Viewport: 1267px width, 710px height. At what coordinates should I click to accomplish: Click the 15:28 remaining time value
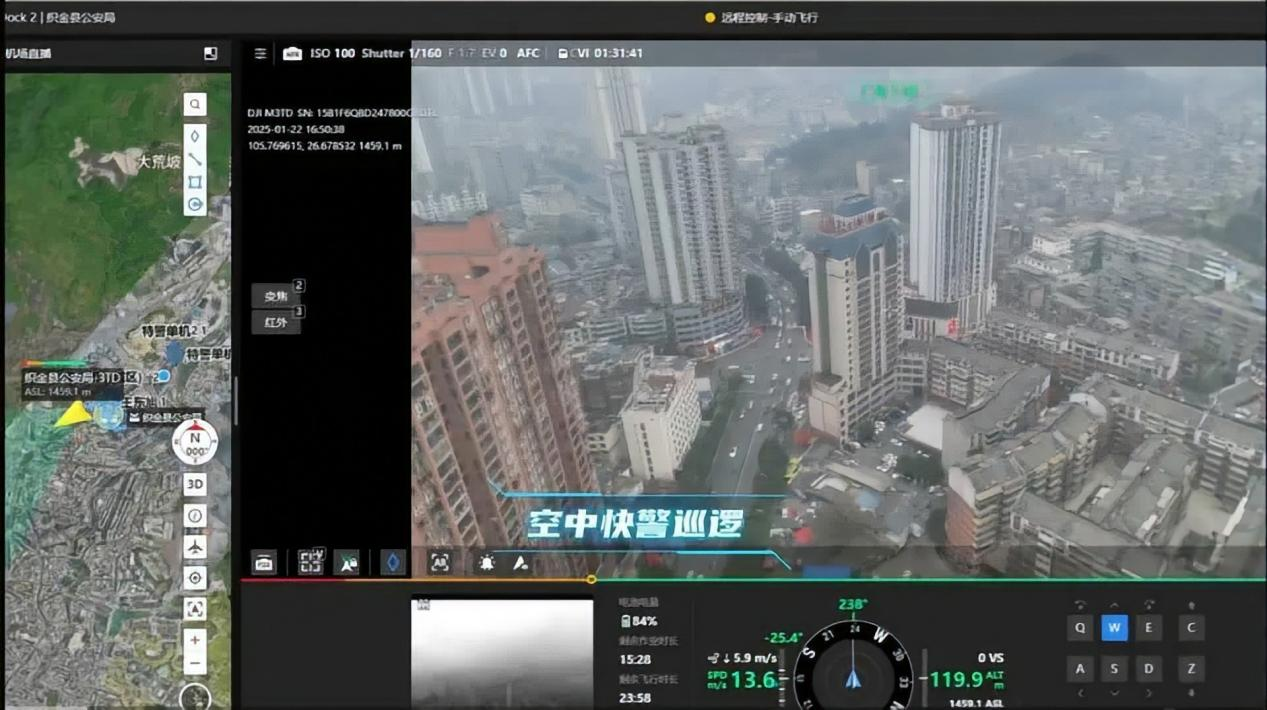click(x=635, y=660)
